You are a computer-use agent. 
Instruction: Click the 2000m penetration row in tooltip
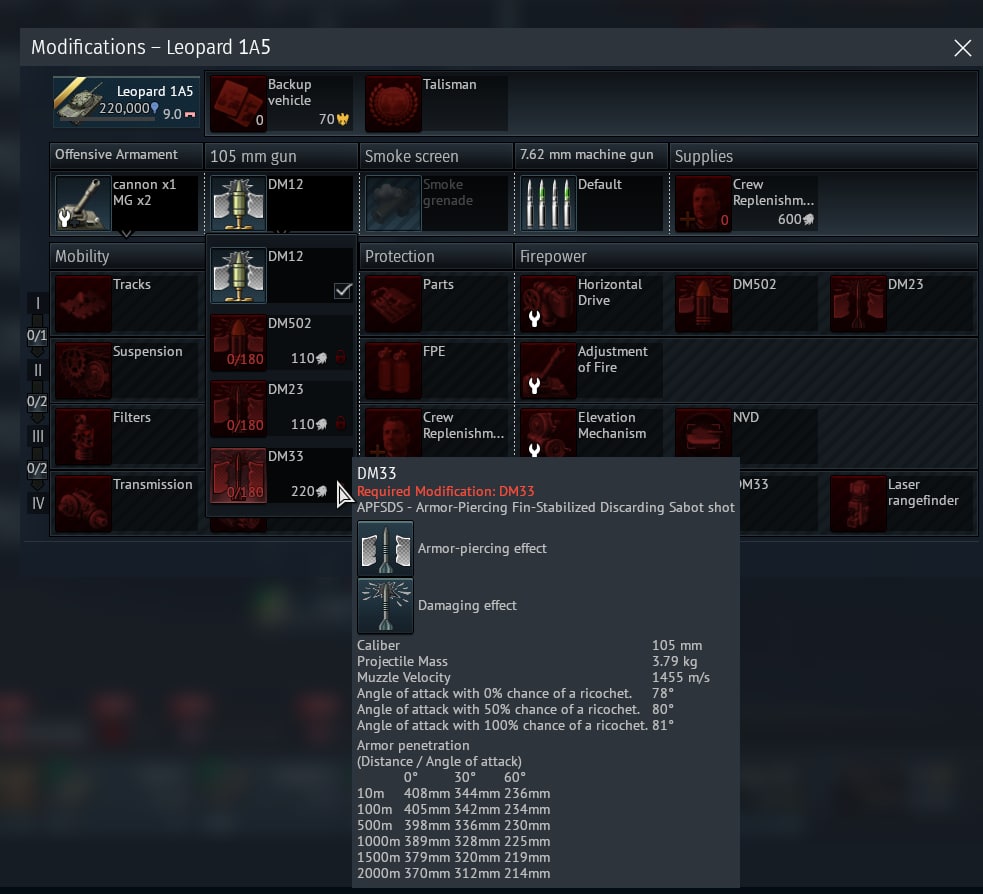pyautogui.click(x=453, y=873)
